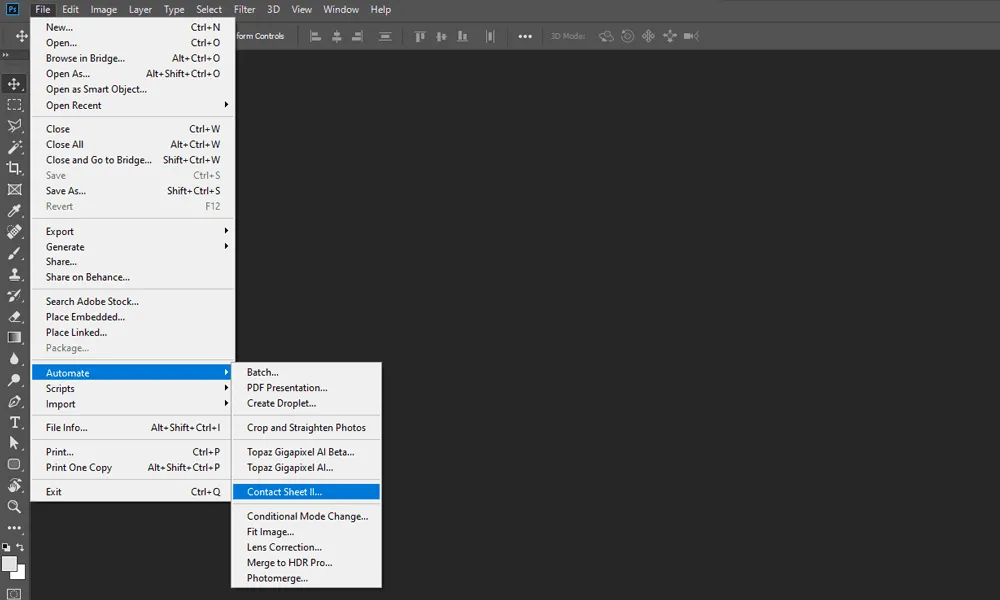Screen dimensions: 1000x600
Task: Open the Window menu
Action: [341, 10]
